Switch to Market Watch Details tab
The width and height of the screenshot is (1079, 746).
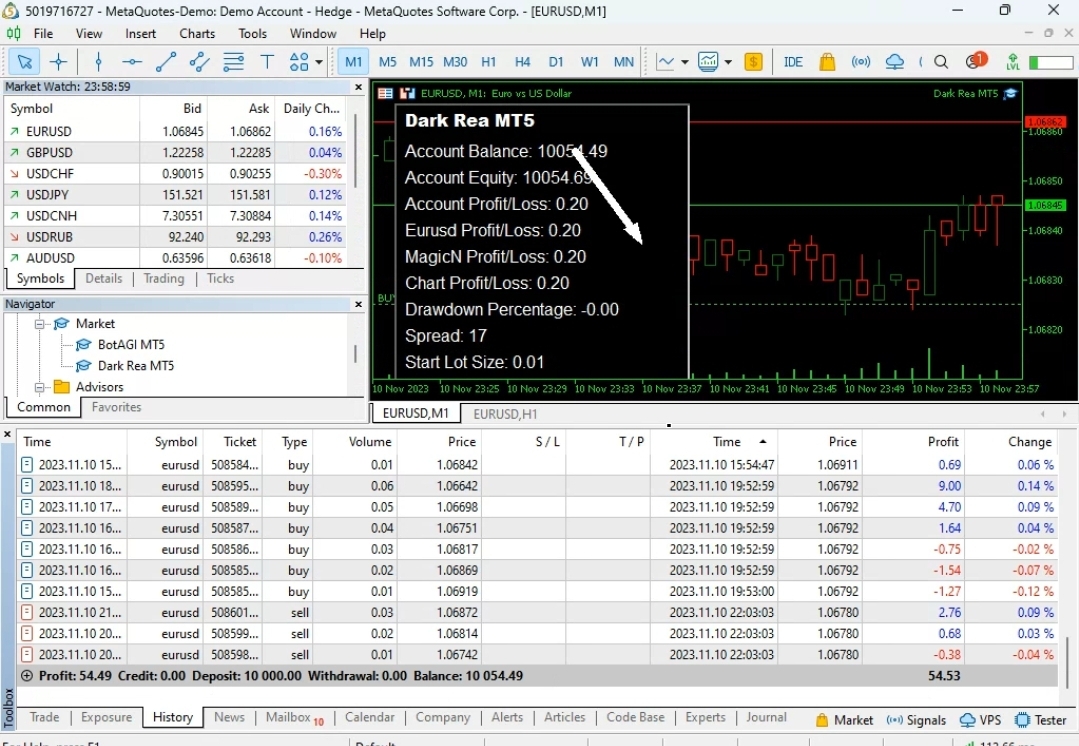pos(104,278)
